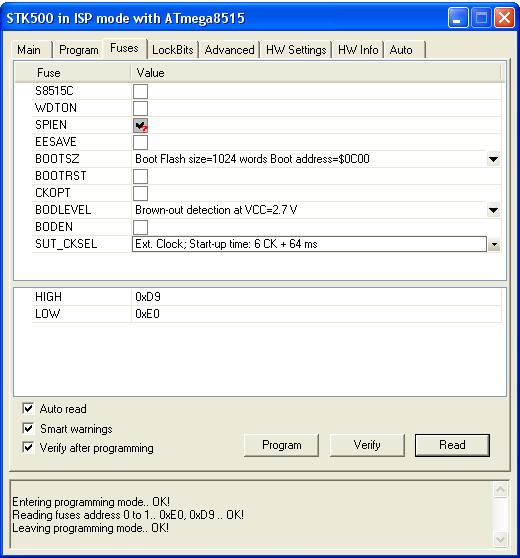
Task: Maximize the STK500 window
Action: click(481, 17)
